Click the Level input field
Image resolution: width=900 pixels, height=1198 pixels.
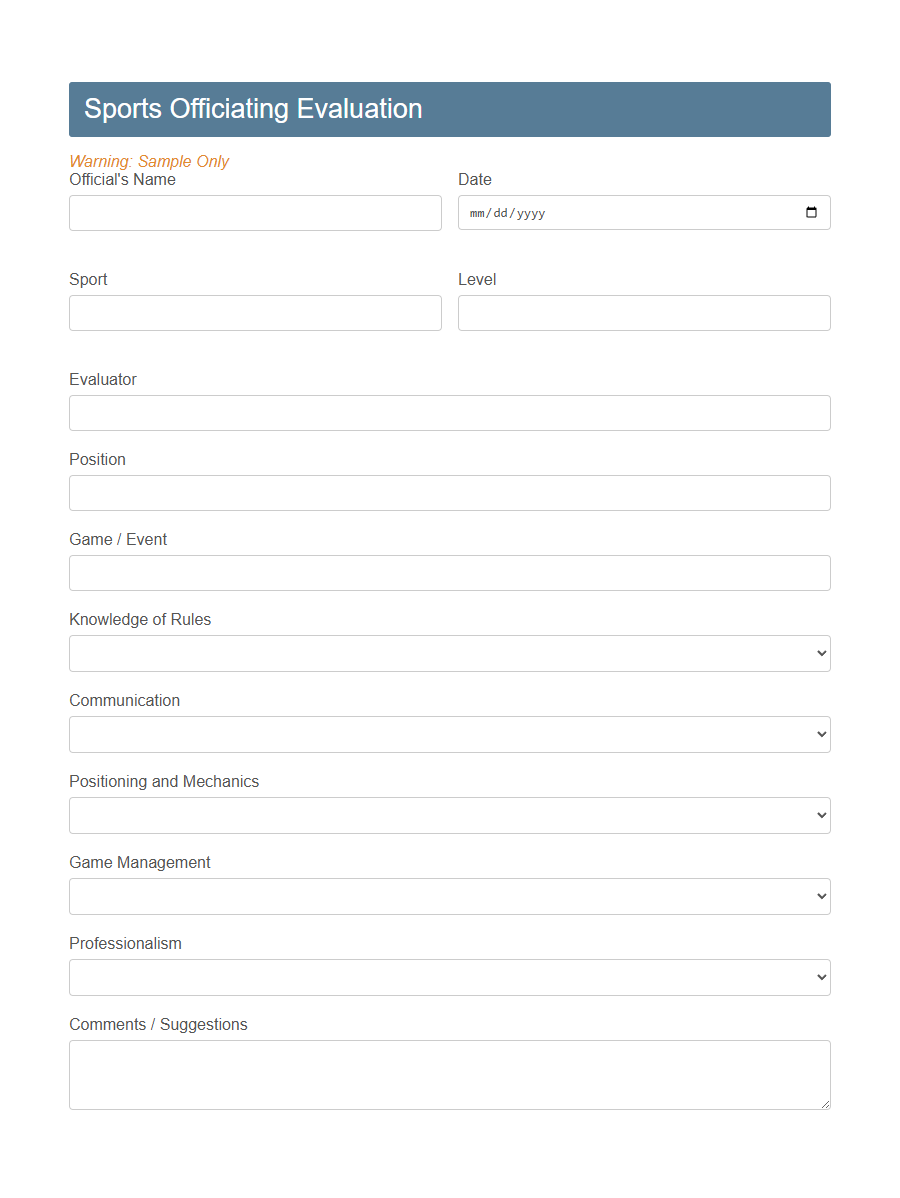(643, 313)
